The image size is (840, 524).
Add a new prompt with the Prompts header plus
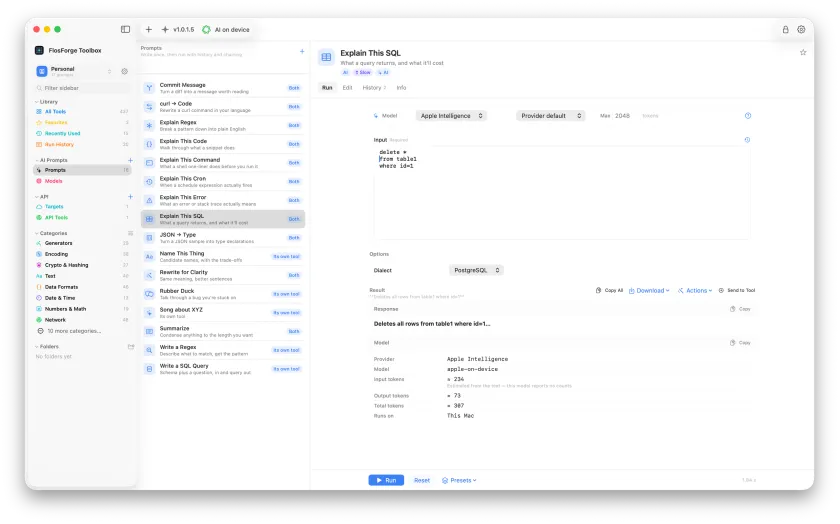pyautogui.click(x=302, y=51)
